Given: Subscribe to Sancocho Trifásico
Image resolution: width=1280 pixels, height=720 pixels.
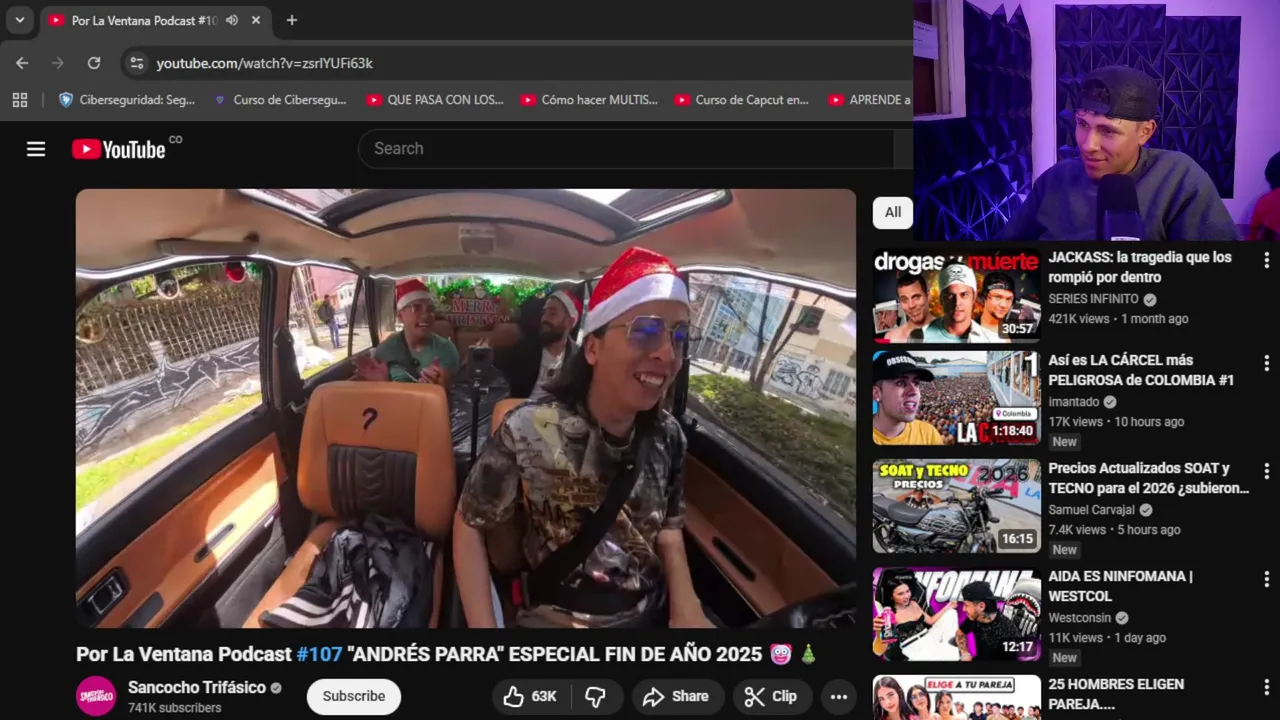Looking at the screenshot, I should [353, 696].
